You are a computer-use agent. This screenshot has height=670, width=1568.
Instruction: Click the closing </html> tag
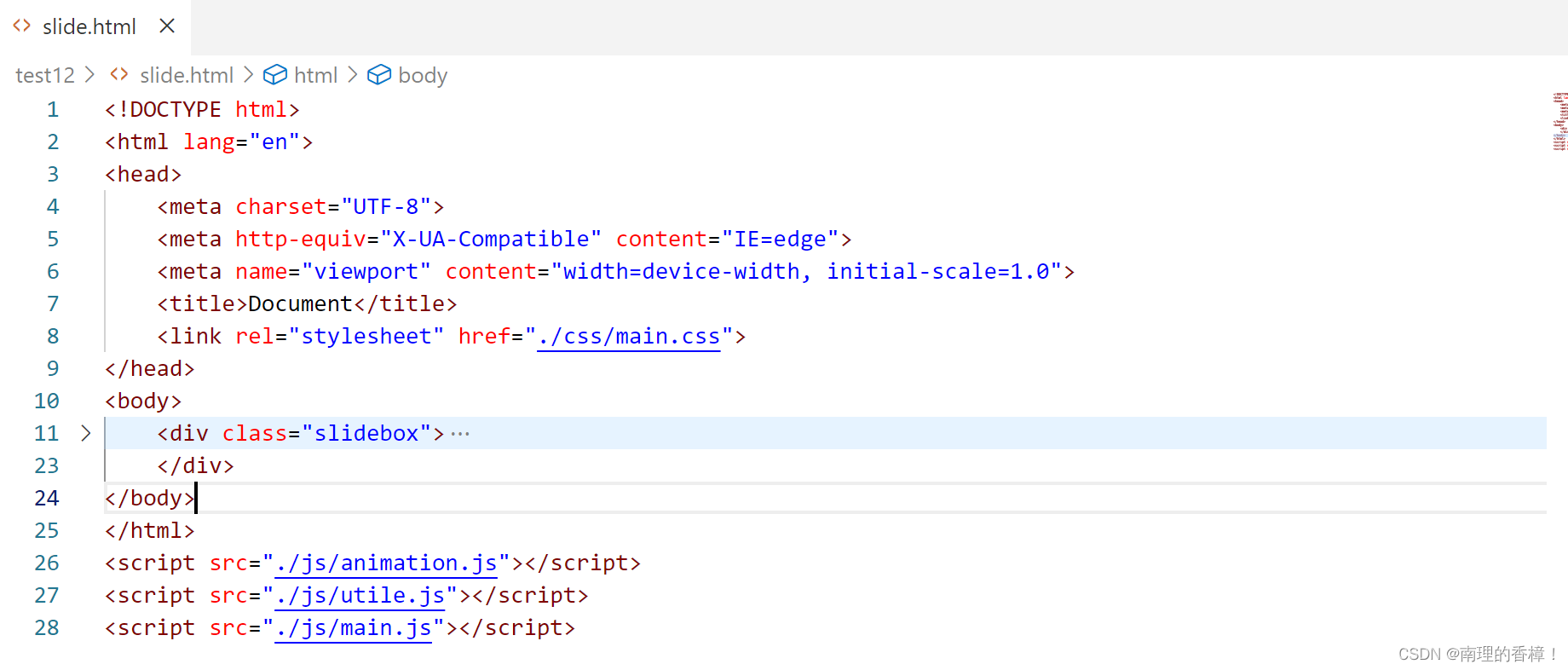[x=150, y=531]
